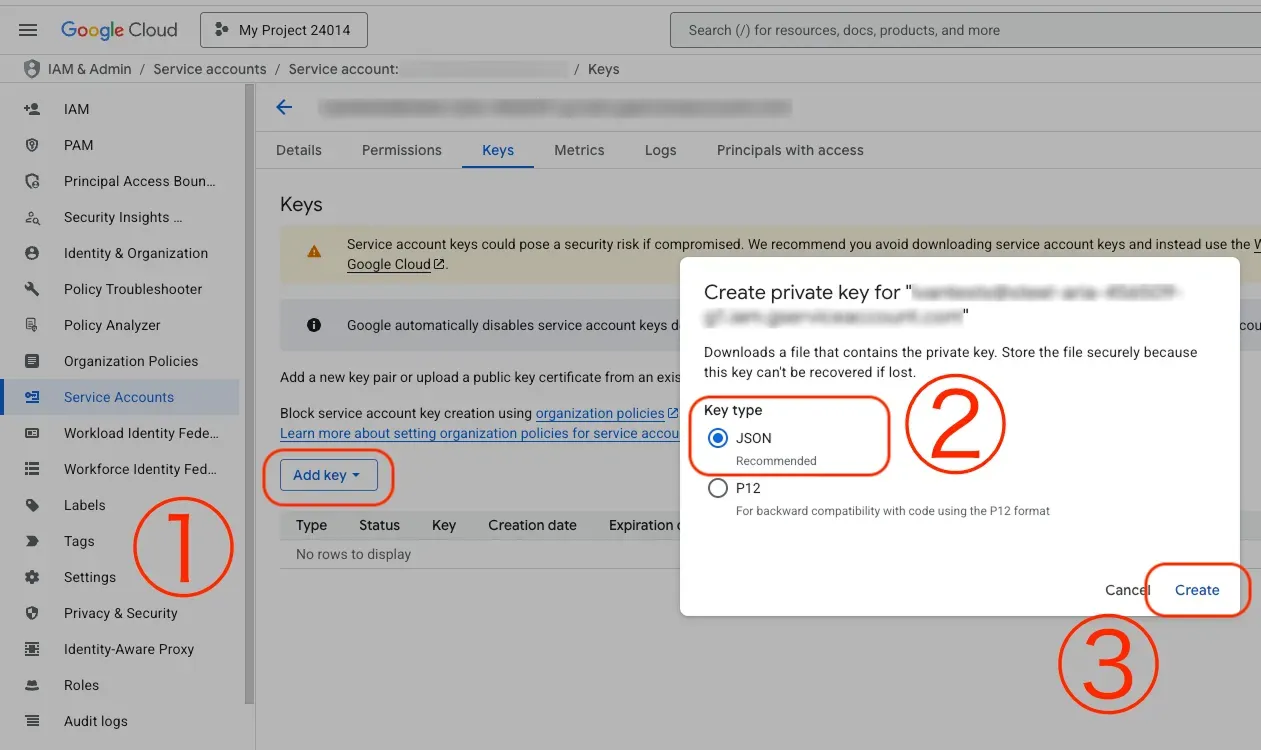Switch to the Metrics tab
The height and width of the screenshot is (750, 1261).
579,150
